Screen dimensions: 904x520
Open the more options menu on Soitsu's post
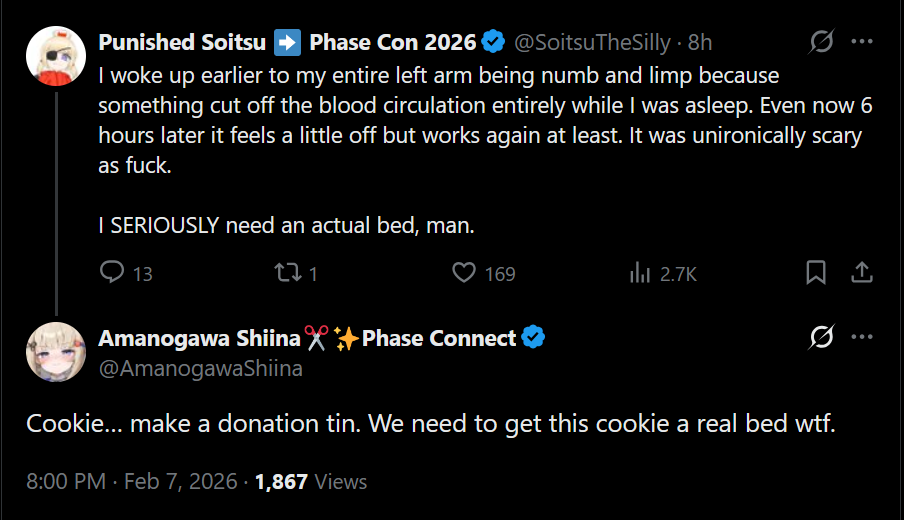pyautogui.click(x=862, y=42)
